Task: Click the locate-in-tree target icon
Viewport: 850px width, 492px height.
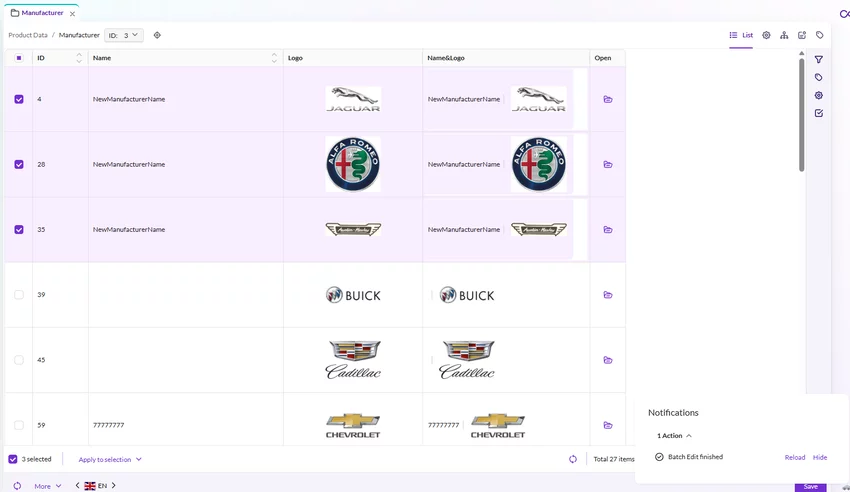Action: pyautogui.click(x=157, y=35)
